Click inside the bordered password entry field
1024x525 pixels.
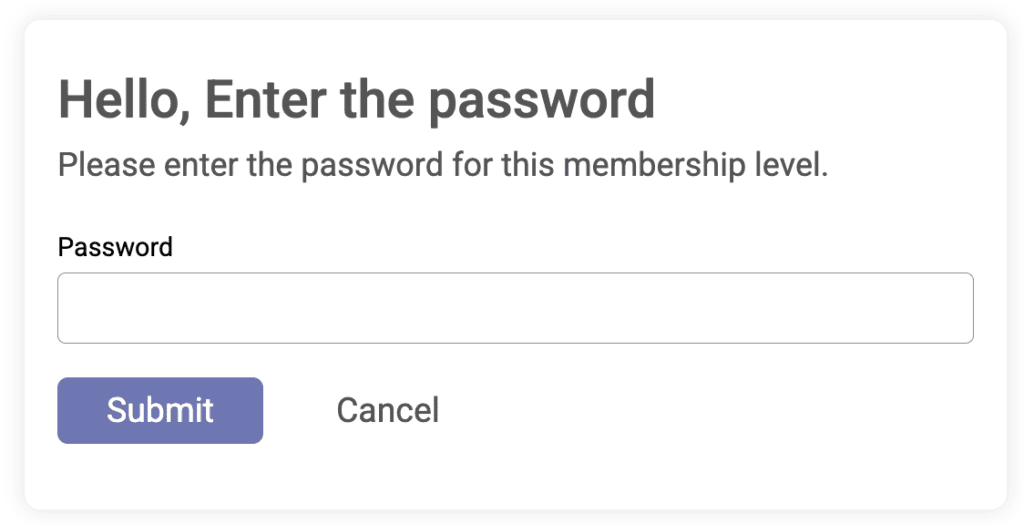(515, 308)
